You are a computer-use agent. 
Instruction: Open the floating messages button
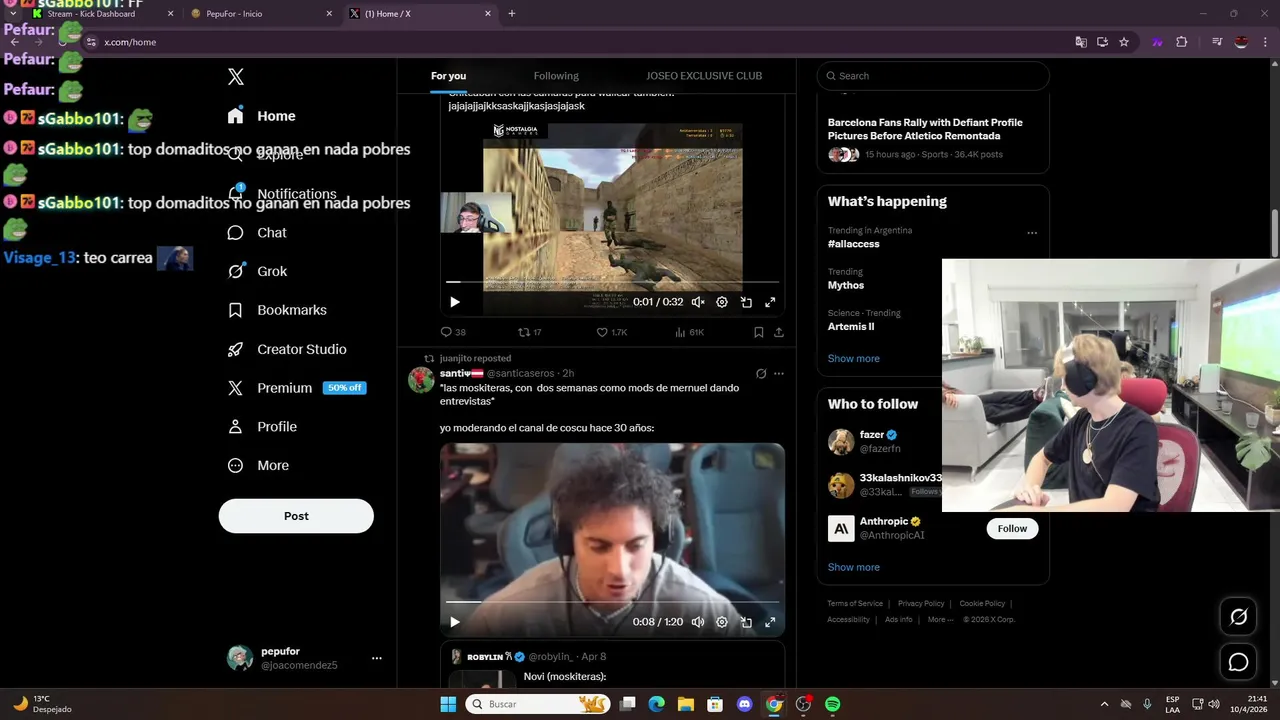1238,662
